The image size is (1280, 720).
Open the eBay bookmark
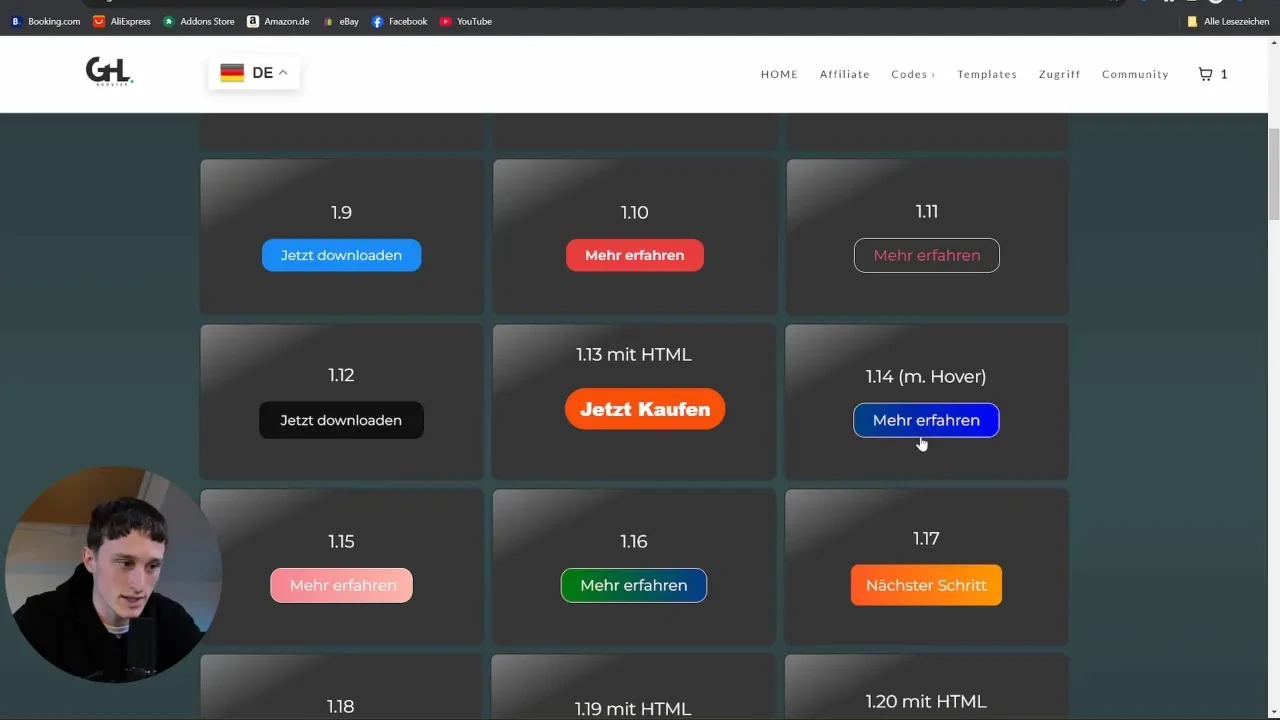tap(341, 21)
